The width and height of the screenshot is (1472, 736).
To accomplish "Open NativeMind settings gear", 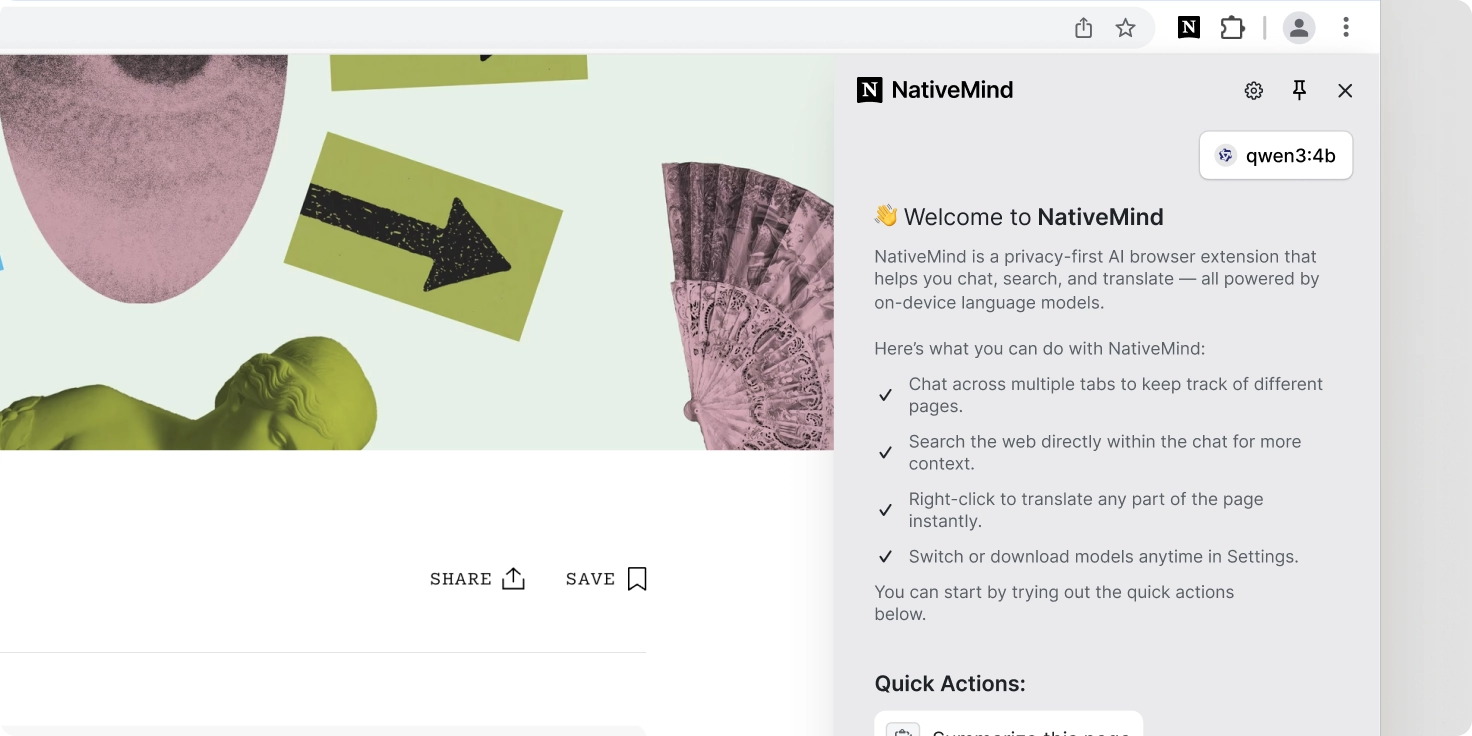I will (1253, 91).
